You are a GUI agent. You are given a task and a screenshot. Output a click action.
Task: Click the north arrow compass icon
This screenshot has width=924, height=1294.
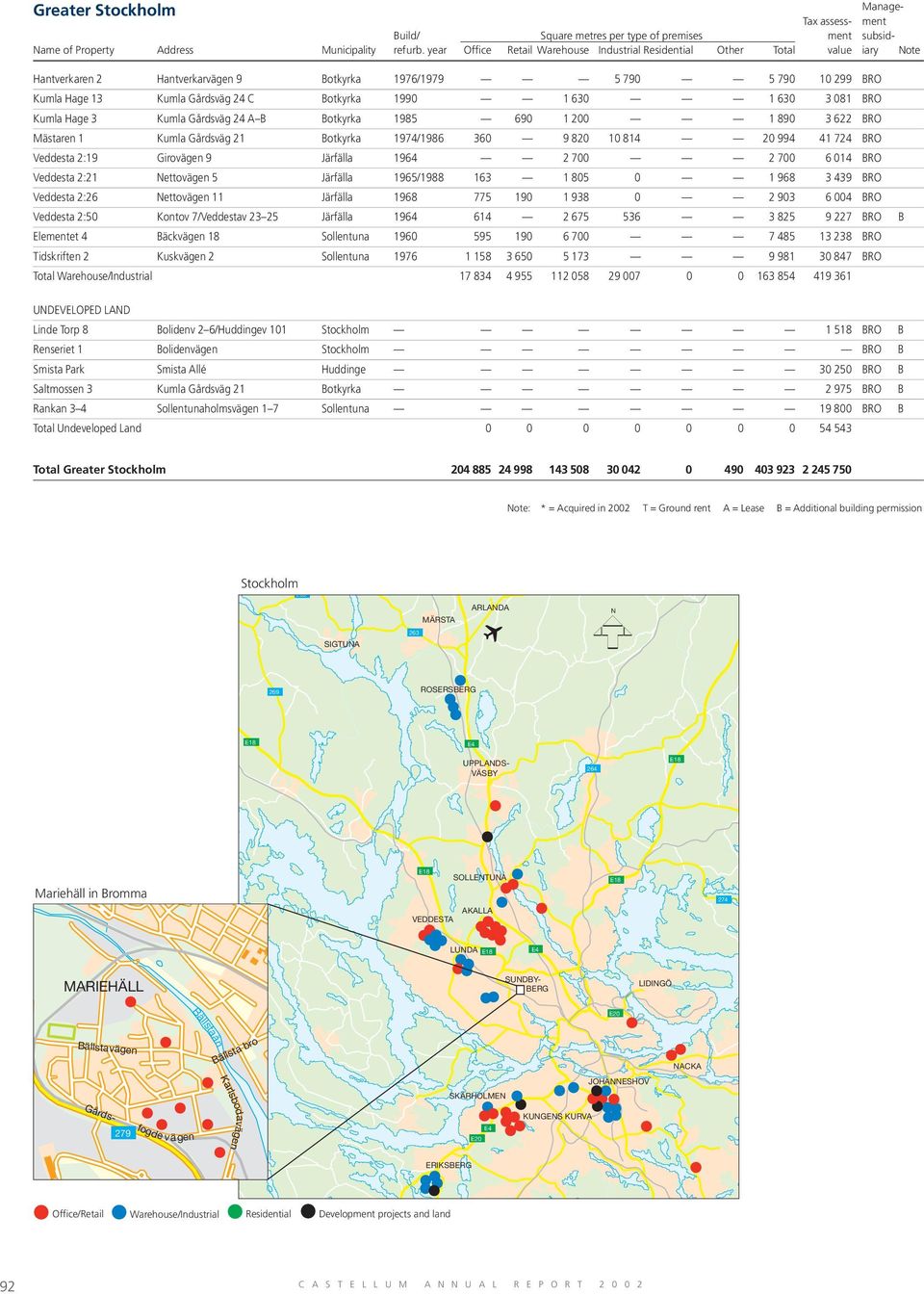(x=612, y=633)
